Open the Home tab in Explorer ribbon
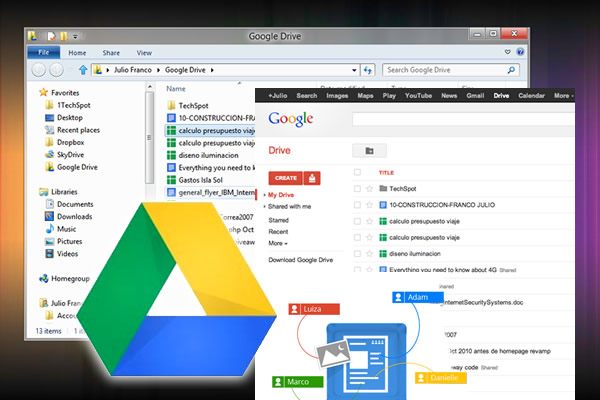The width and height of the screenshot is (600, 400). point(77,53)
